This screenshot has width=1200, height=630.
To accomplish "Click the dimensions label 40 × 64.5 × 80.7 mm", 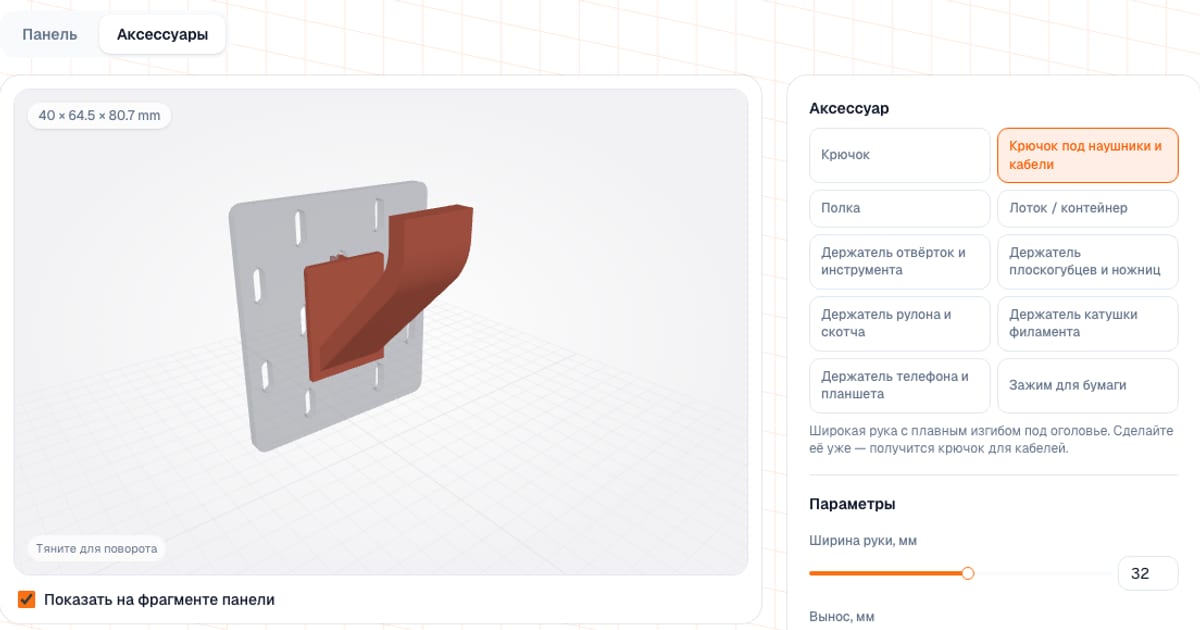I will (x=99, y=115).
